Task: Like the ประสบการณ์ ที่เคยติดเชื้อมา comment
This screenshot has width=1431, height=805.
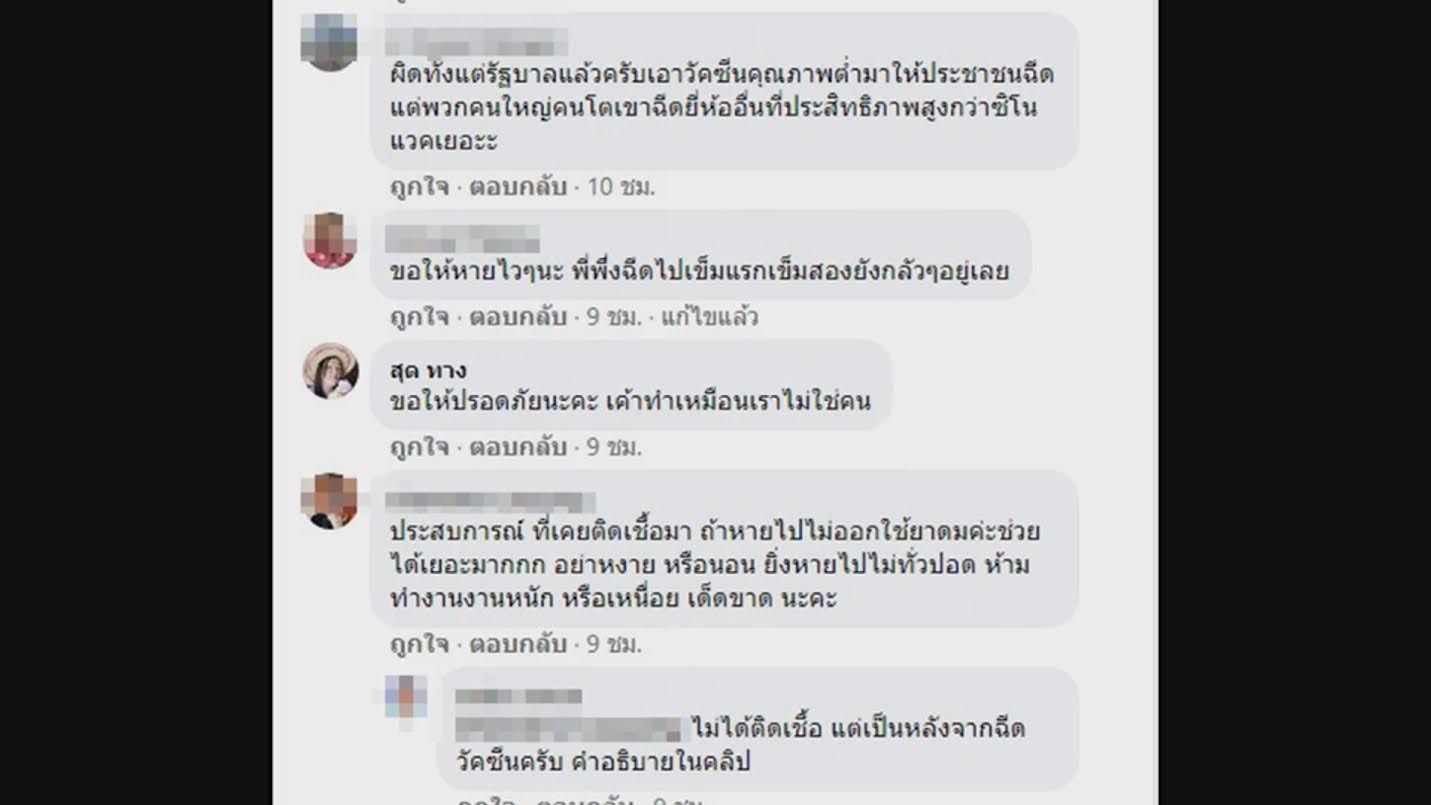Action: pos(419,644)
